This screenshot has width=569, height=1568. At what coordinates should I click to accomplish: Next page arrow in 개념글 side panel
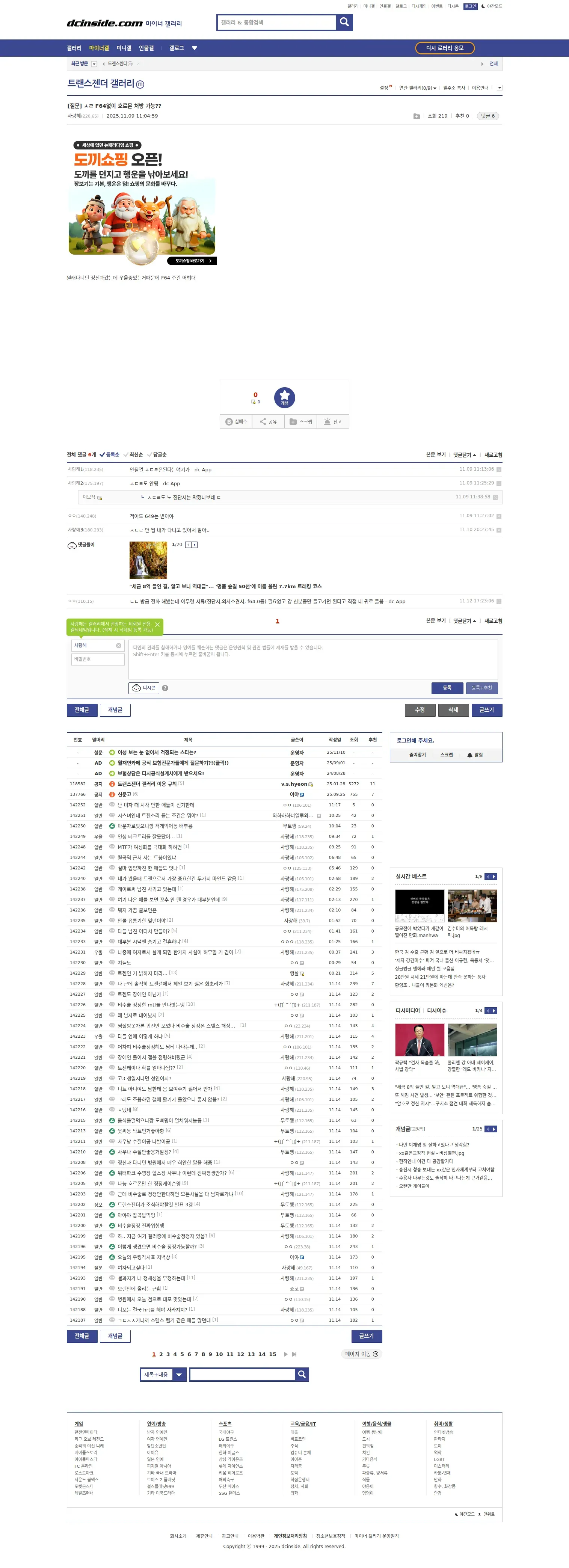click(x=494, y=1129)
